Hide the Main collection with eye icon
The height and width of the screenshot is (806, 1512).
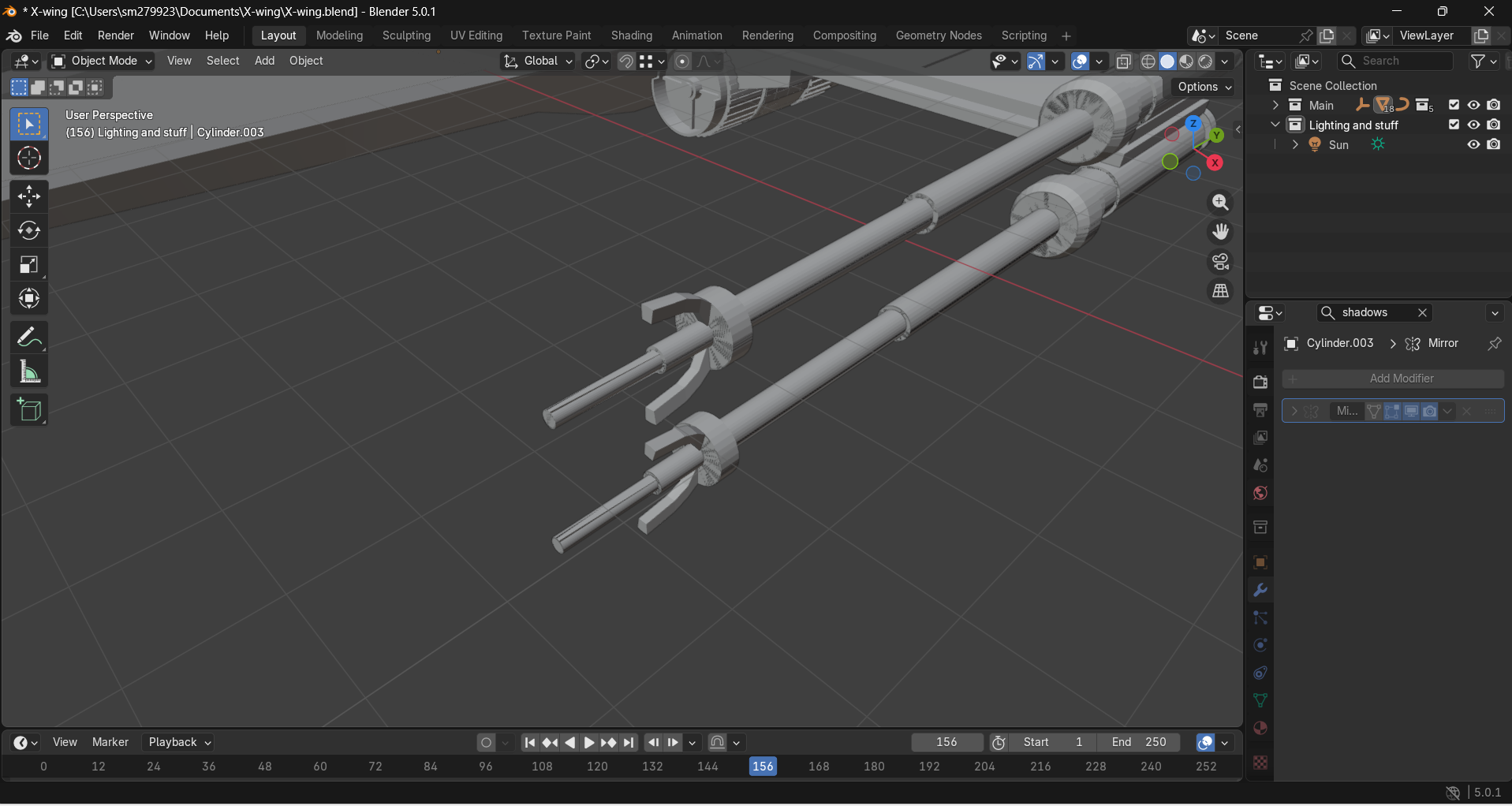click(1473, 105)
